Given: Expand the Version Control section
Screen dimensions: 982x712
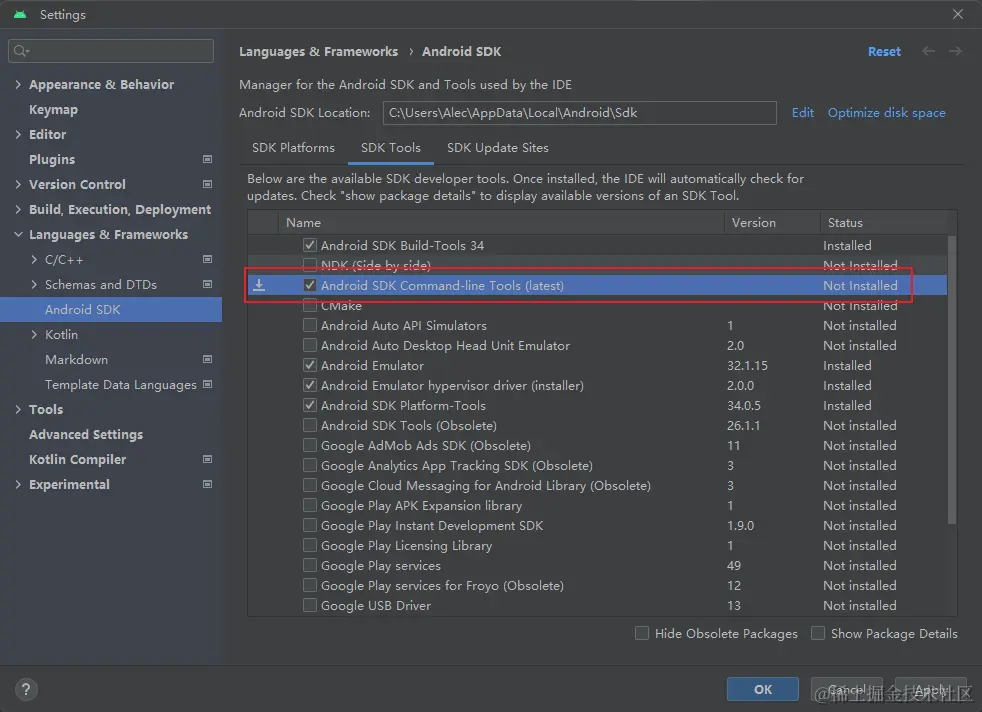Looking at the screenshot, I should pos(18,185).
